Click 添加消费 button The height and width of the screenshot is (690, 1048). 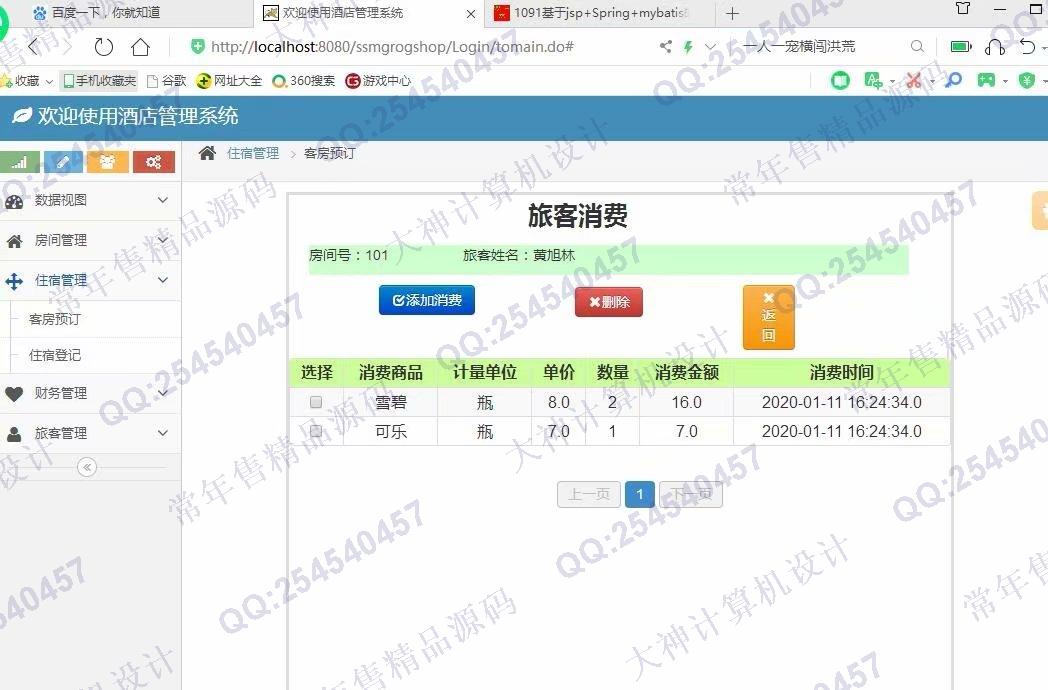(426, 300)
